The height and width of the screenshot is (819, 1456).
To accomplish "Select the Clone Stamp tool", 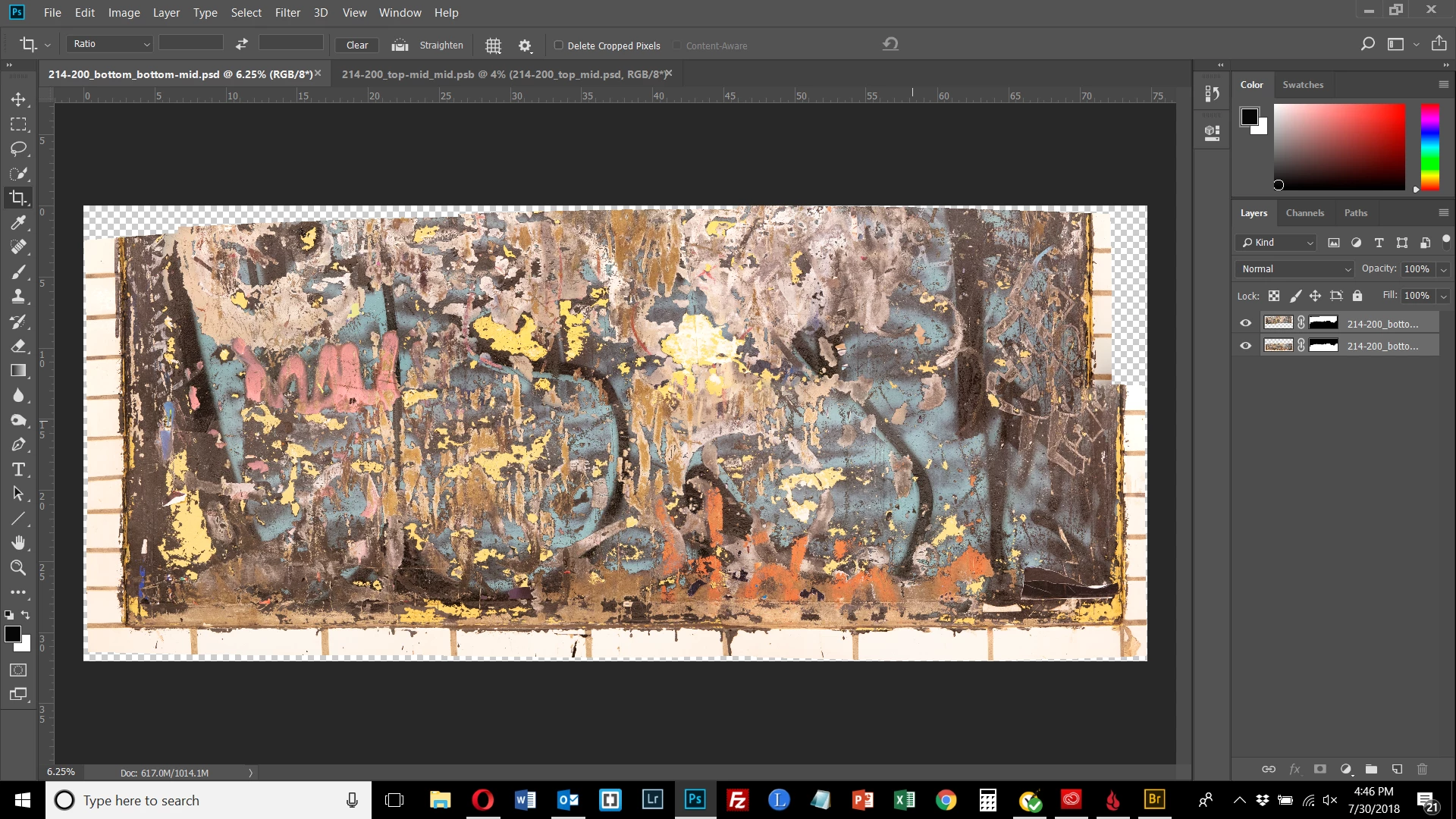I will 18,297.
